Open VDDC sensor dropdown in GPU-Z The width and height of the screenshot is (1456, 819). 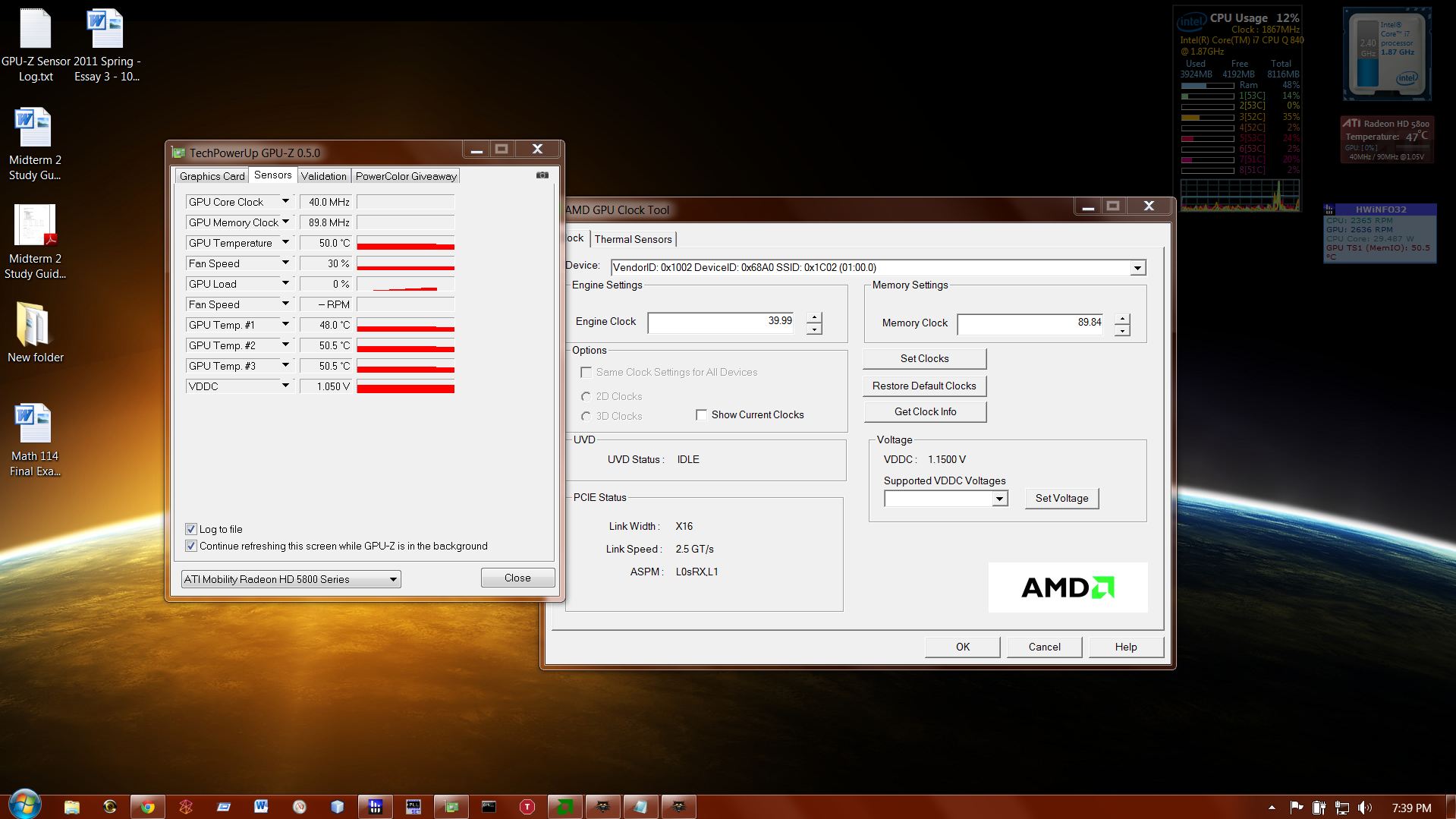click(x=285, y=386)
